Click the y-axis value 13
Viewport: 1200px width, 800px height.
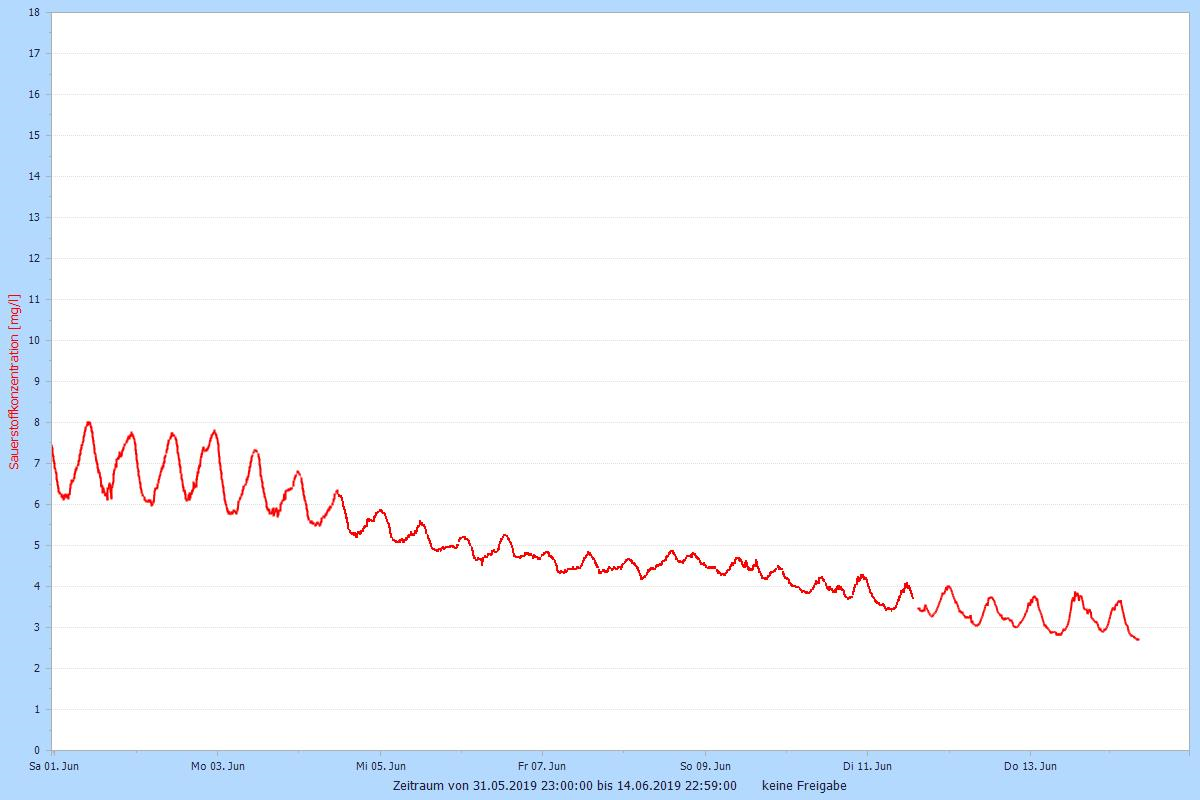(x=34, y=217)
